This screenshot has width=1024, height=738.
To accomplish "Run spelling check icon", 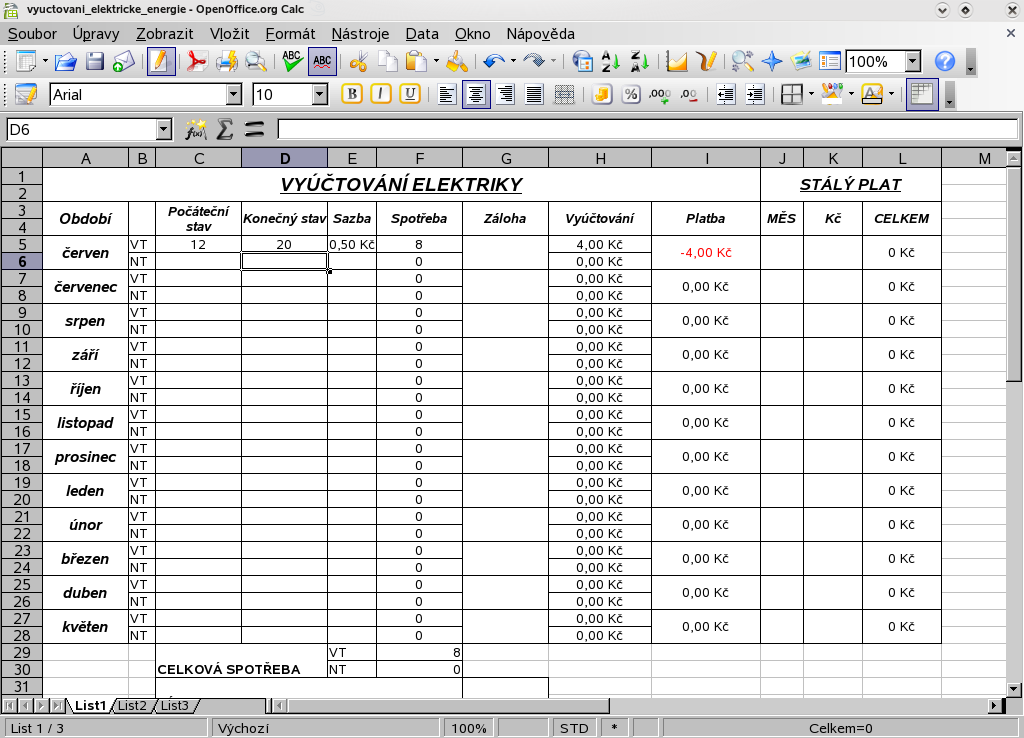I will [x=292, y=61].
